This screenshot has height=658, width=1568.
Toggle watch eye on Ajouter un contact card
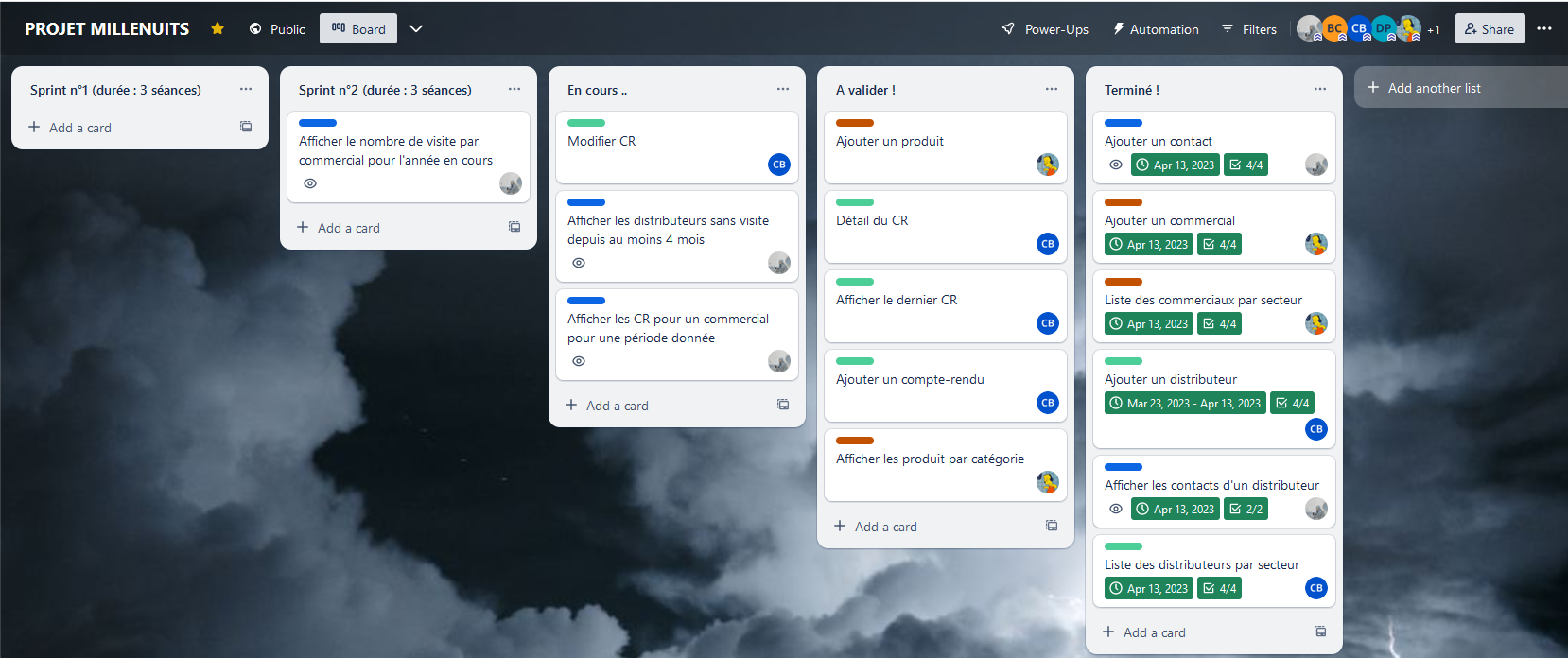click(x=1116, y=164)
